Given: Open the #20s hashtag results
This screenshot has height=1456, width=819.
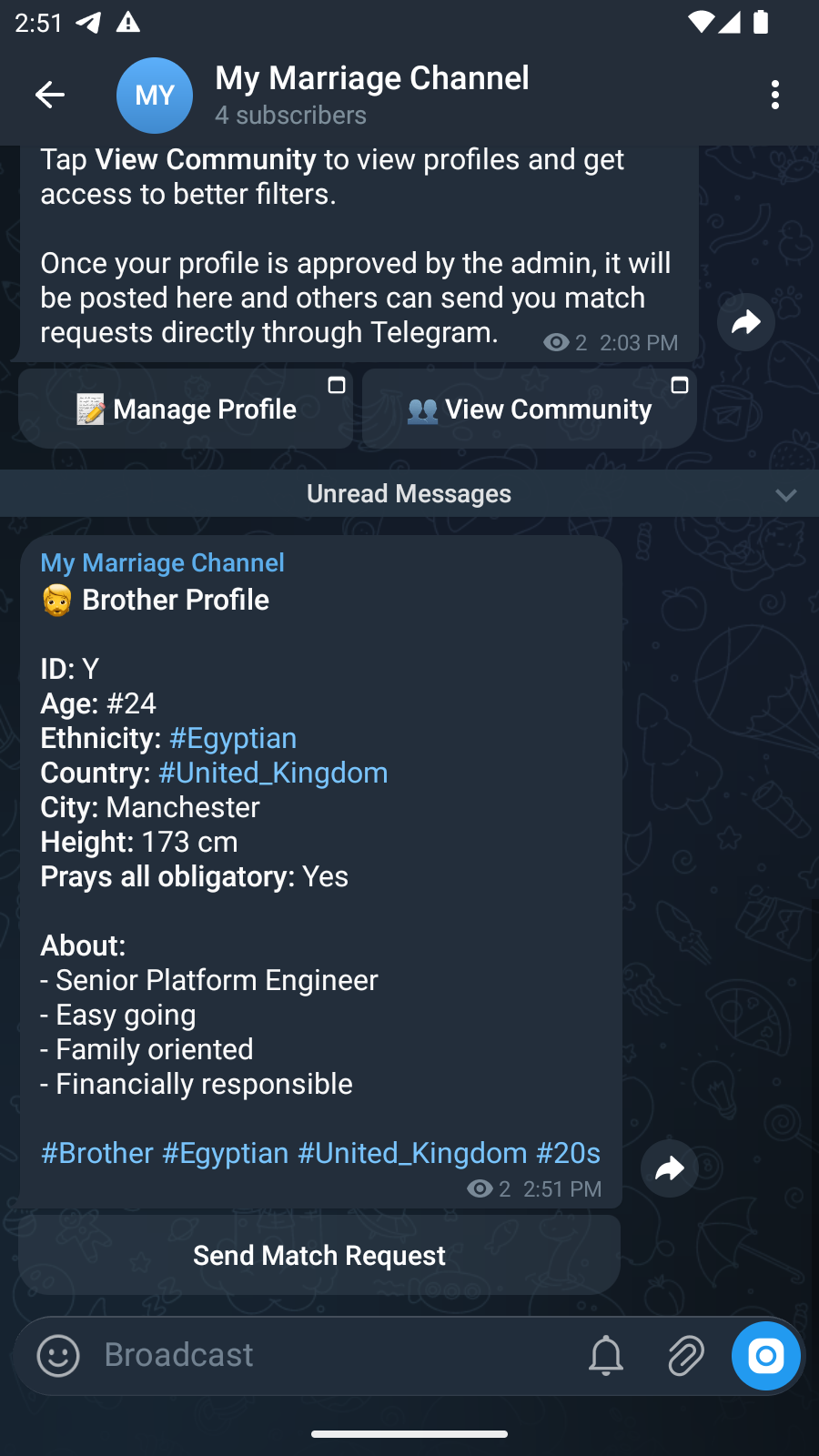Looking at the screenshot, I should pos(567,1152).
